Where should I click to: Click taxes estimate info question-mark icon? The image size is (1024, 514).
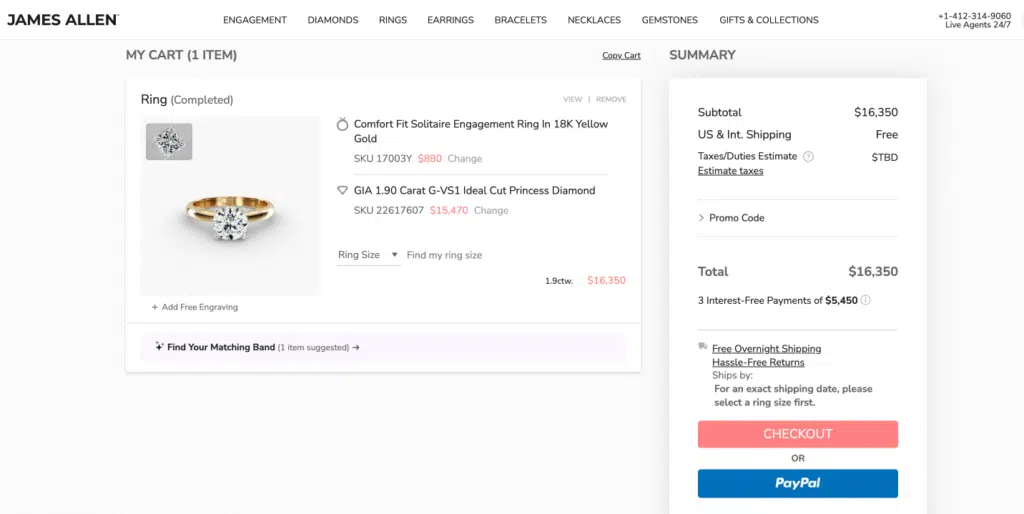[808, 156]
